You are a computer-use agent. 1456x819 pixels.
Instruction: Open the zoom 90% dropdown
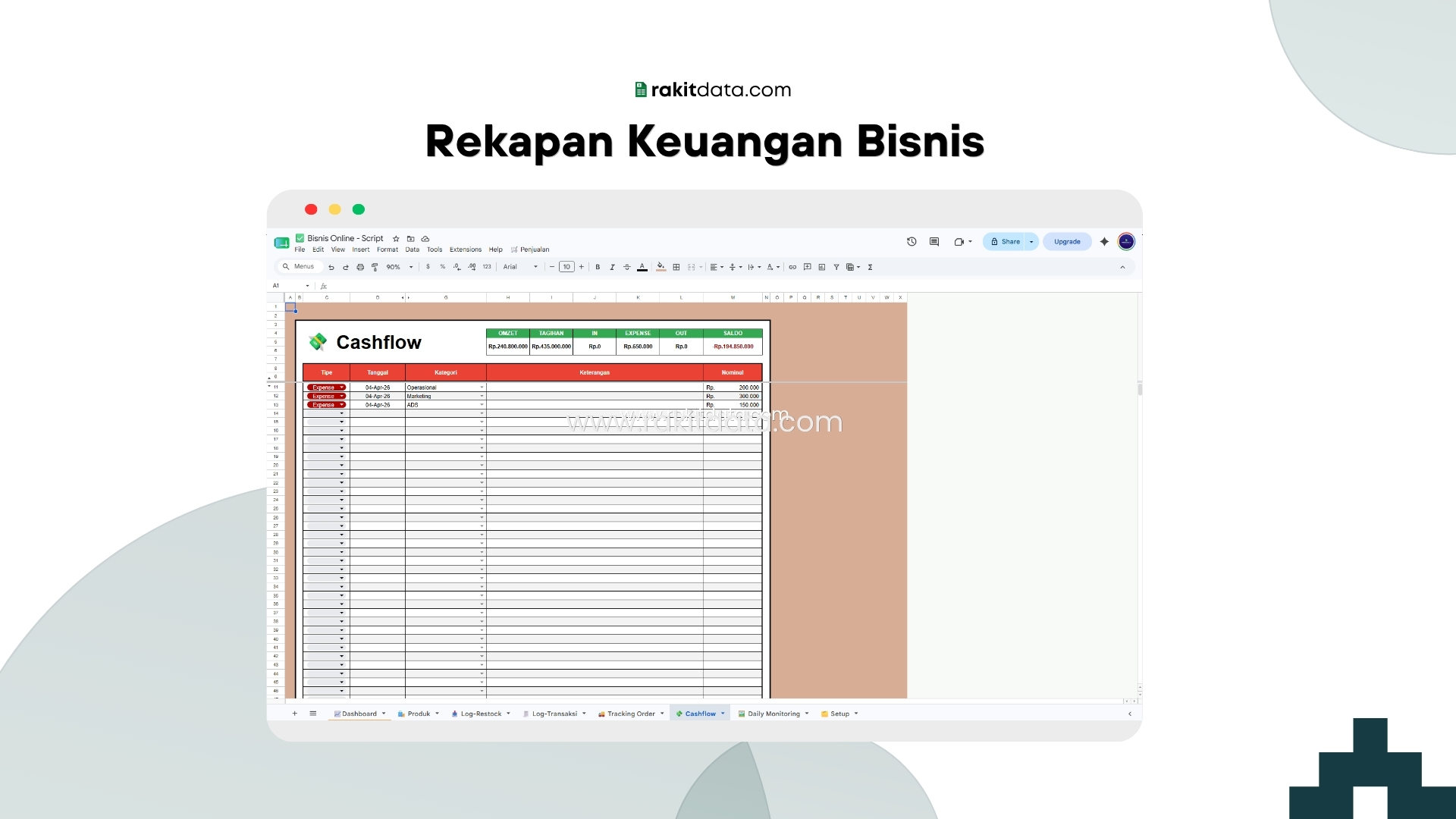tap(400, 267)
